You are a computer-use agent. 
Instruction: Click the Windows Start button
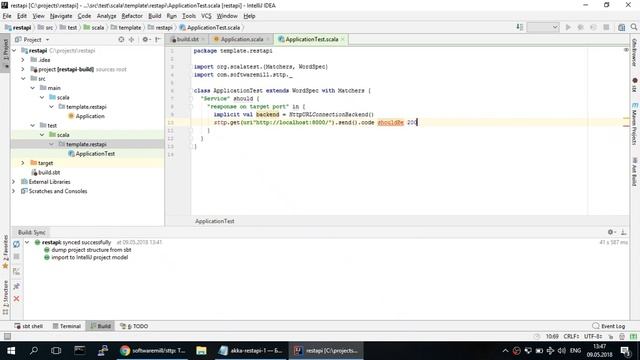(x=11, y=351)
